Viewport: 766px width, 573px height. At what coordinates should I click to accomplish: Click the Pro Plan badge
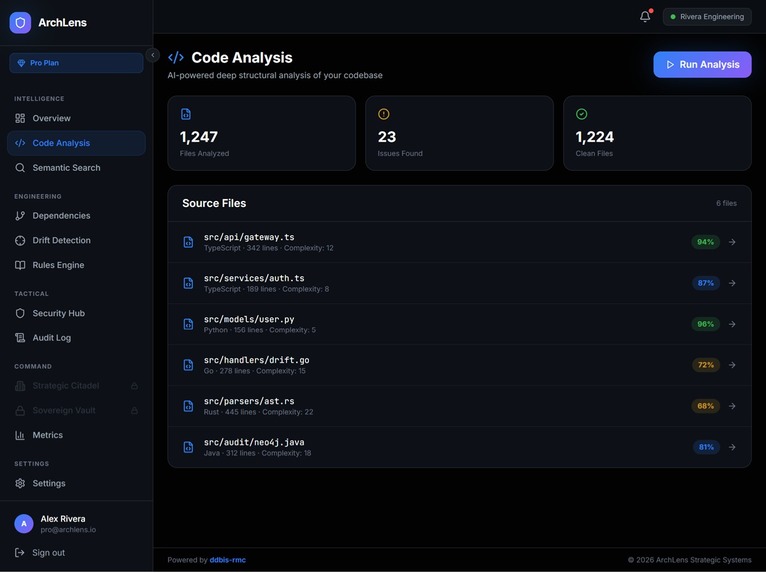tap(76, 63)
